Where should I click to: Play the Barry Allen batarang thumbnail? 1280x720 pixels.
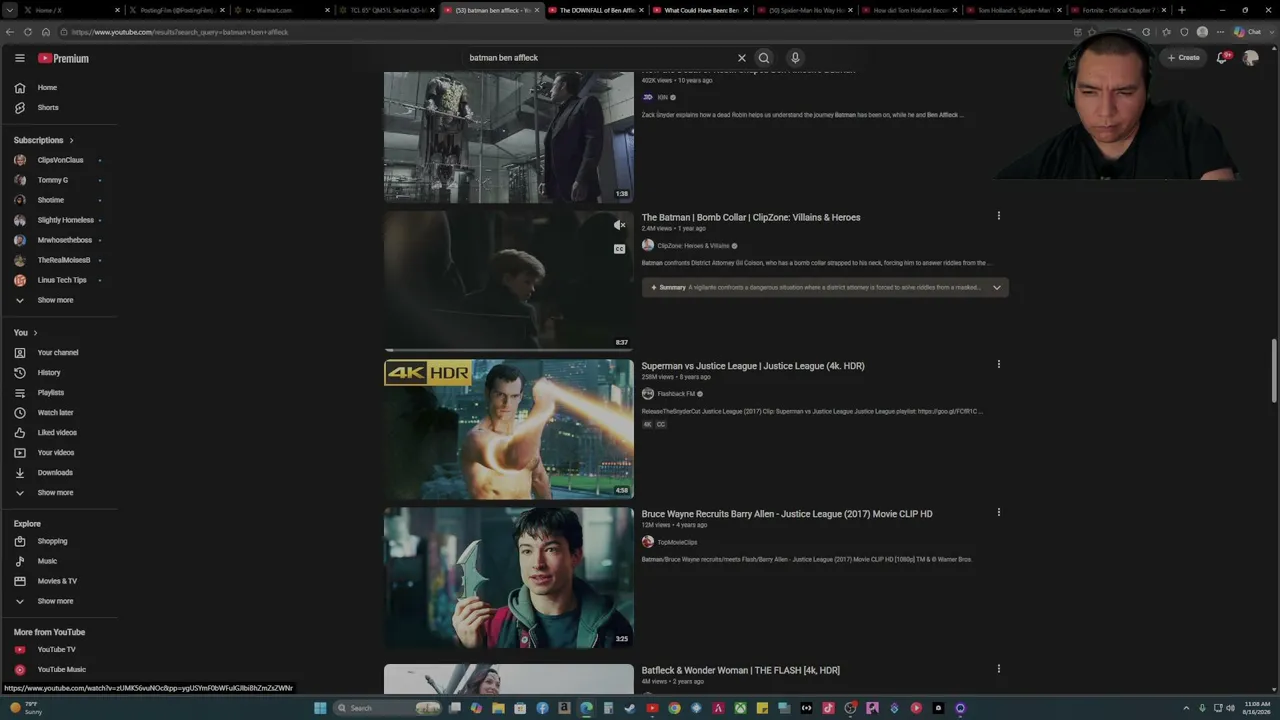click(509, 577)
